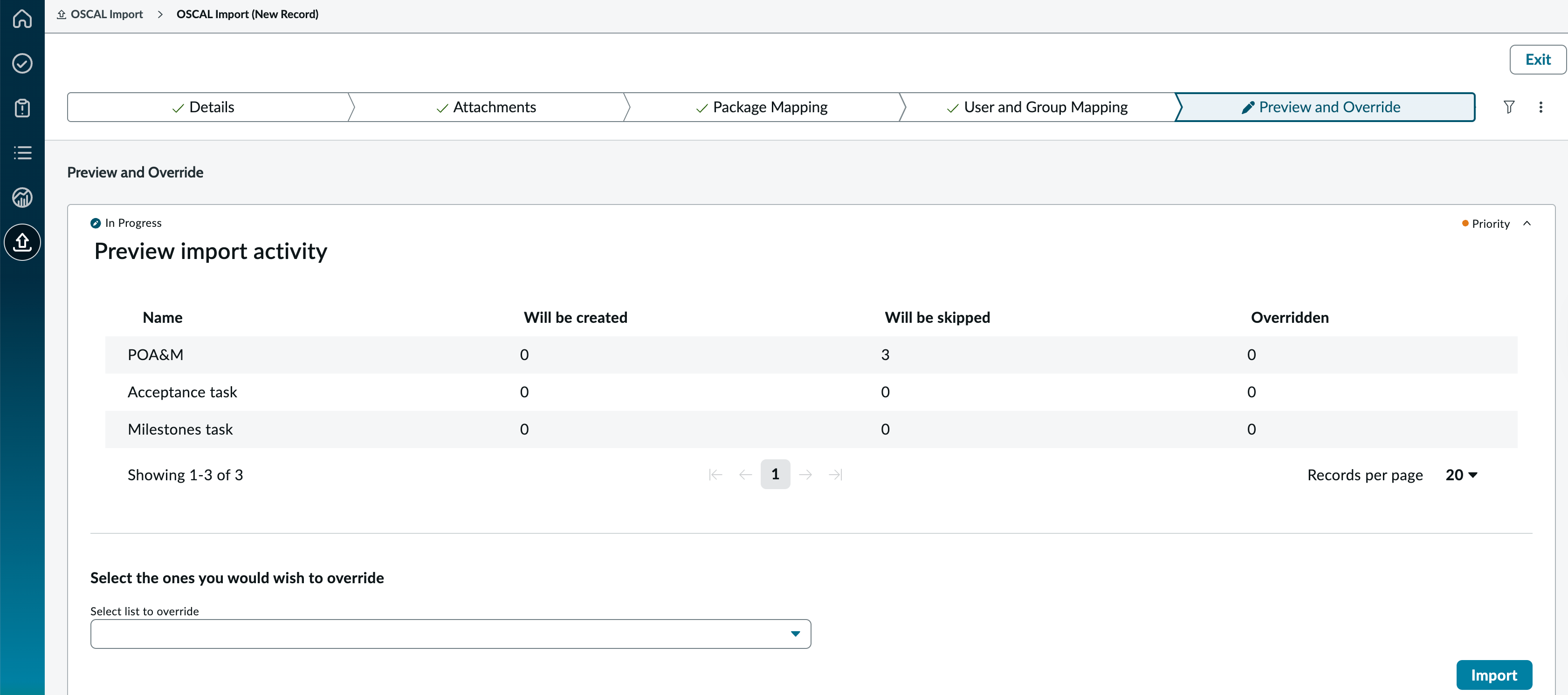Viewport: 1568px width, 695px height.
Task: Select the POA&M row name
Action: (155, 354)
